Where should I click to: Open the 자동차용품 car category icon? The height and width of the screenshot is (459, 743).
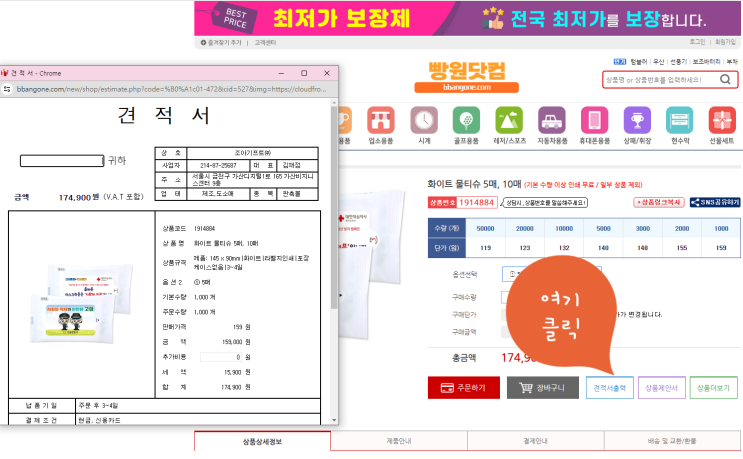click(552, 120)
